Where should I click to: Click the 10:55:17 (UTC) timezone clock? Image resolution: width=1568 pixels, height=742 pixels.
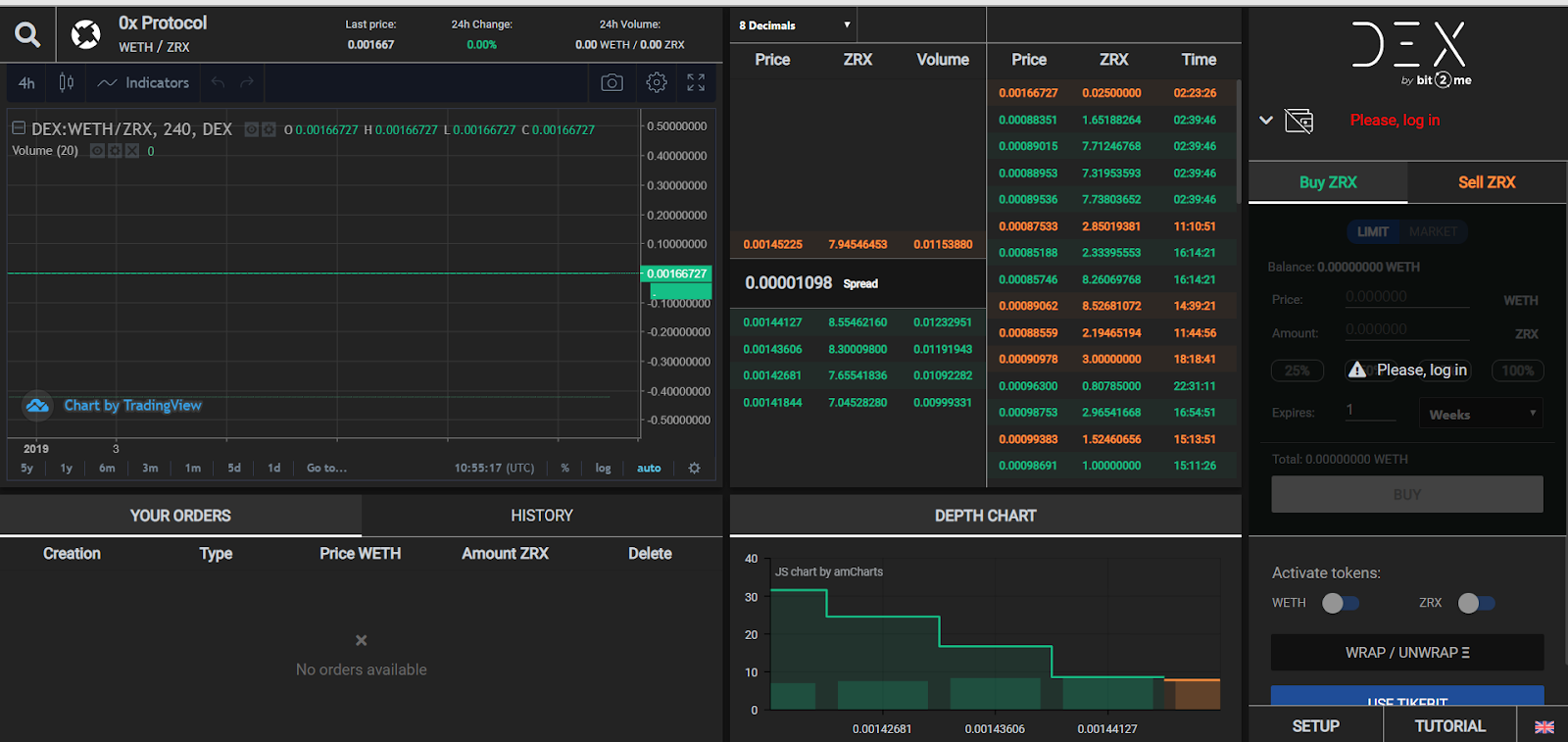[x=494, y=469]
